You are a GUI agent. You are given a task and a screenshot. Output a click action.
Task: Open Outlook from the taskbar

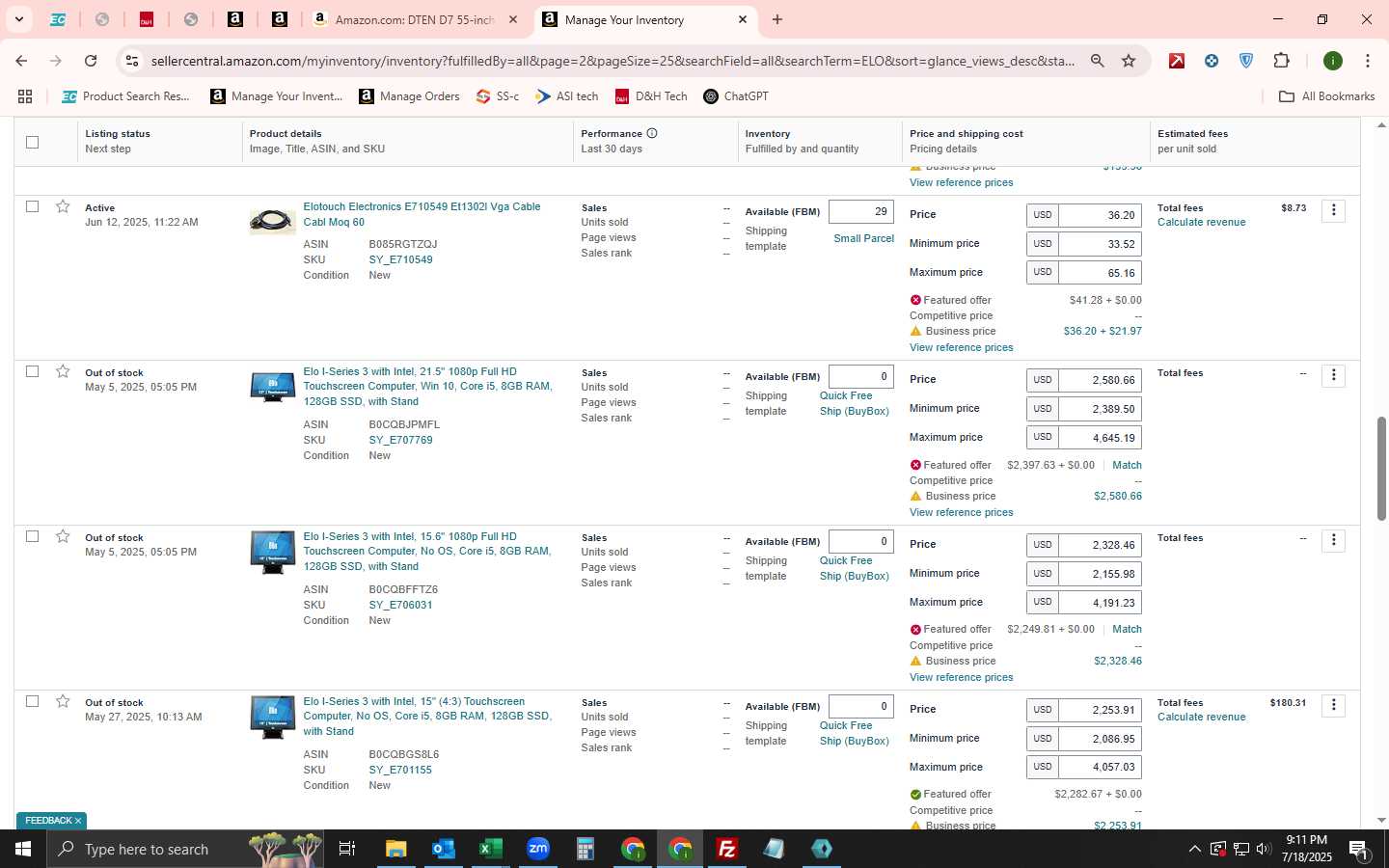(443, 849)
